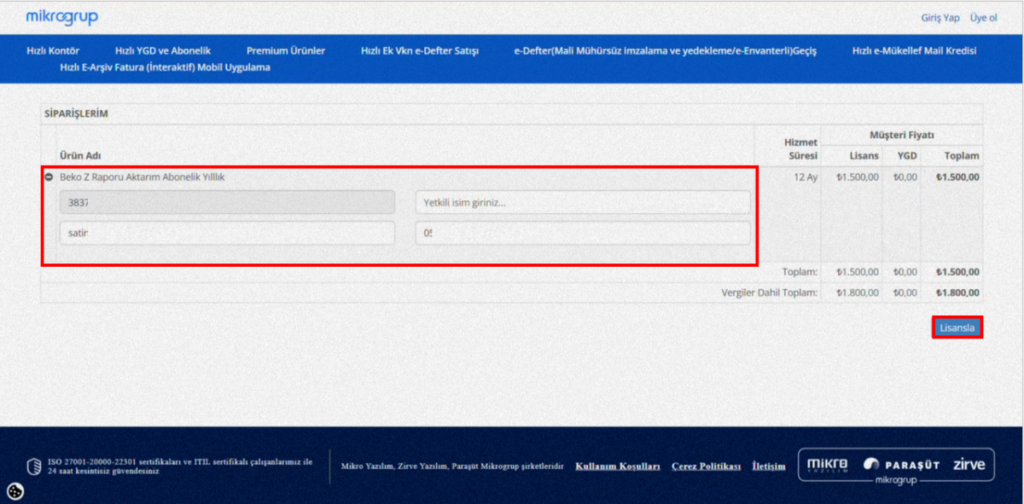The image size is (1024, 504).
Task: Click the phone field starting with 05
Action: coord(583,232)
